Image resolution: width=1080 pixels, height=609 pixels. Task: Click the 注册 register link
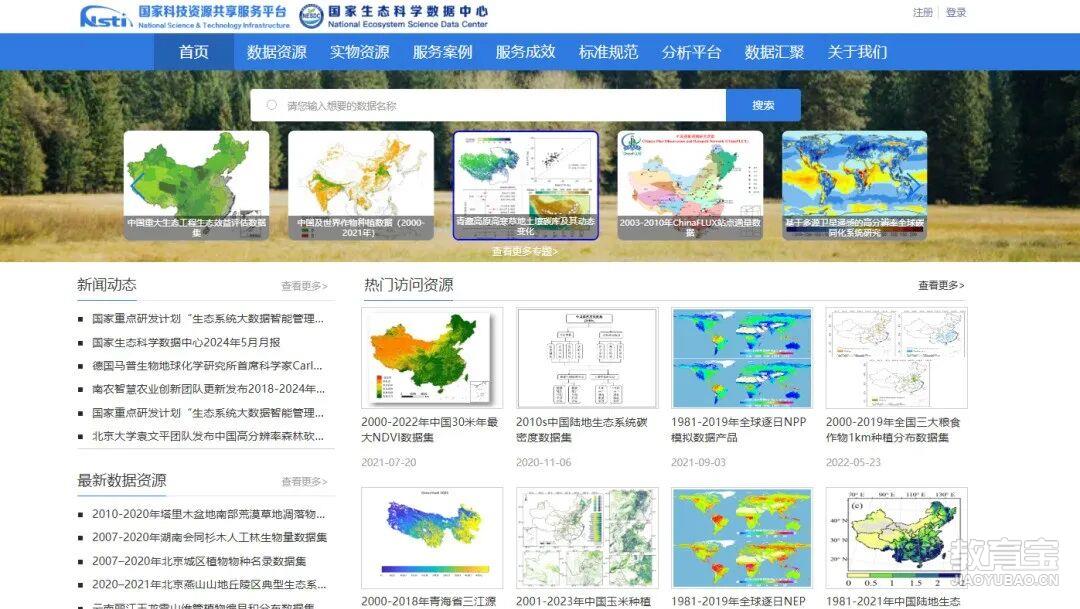pos(922,12)
